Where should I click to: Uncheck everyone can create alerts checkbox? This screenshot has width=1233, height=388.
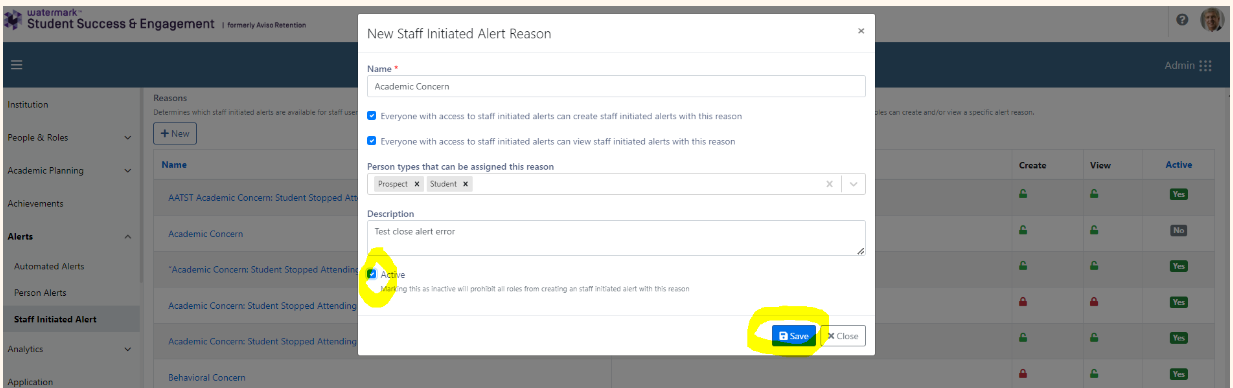[x=372, y=116]
